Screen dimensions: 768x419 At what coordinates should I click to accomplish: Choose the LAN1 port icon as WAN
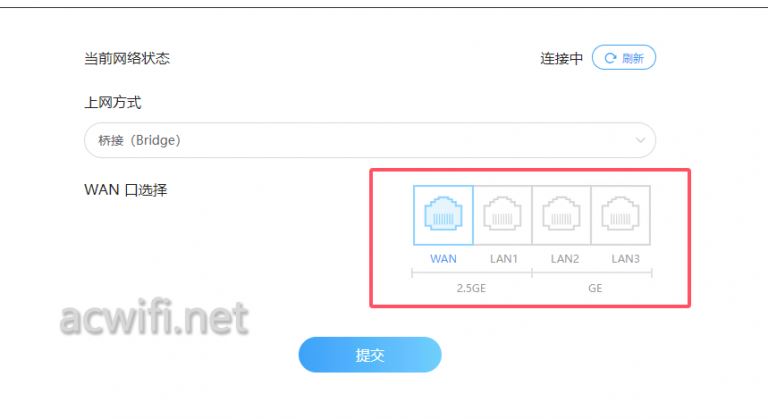click(x=503, y=215)
